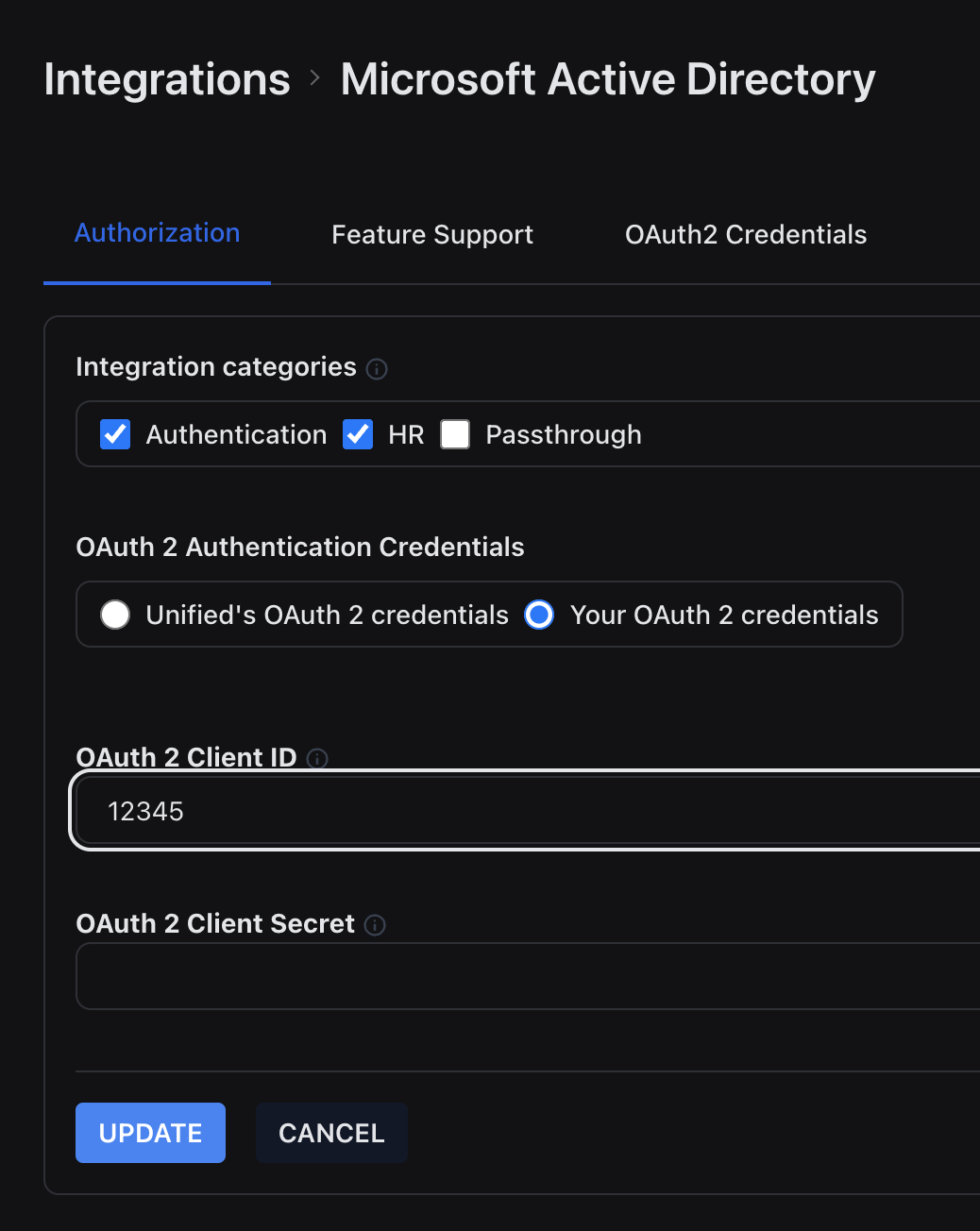This screenshot has width=980, height=1231.
Task: Click the OAuth 2 Client Secret info icon
Action: (375, 925)
